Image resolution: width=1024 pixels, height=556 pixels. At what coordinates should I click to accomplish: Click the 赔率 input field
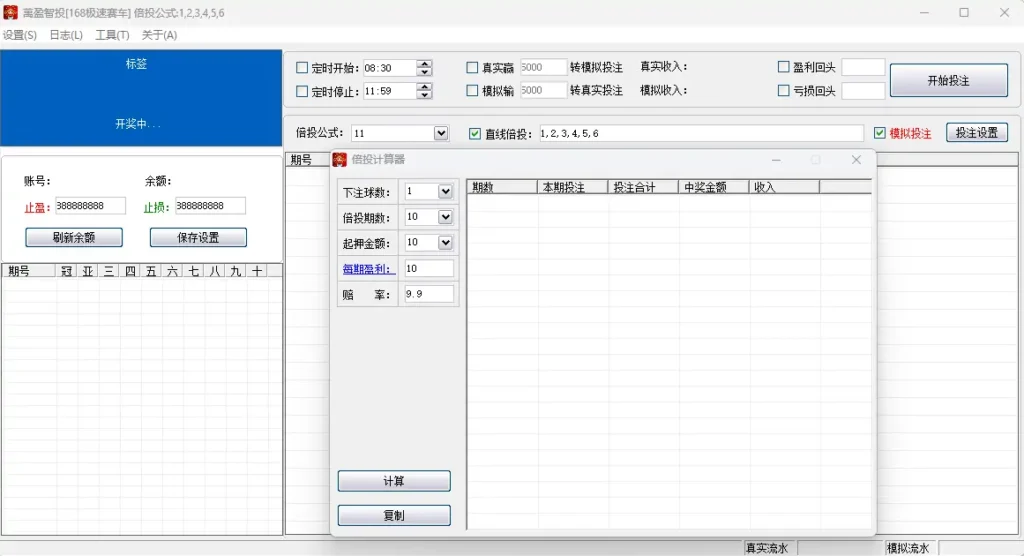(x=428, y=294)
